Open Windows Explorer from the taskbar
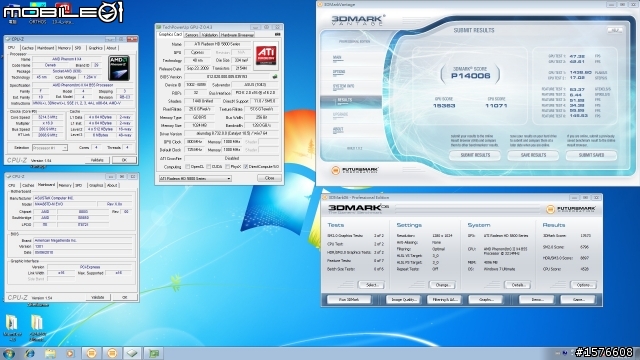This screenshot has height=360, width=640. 50,353
